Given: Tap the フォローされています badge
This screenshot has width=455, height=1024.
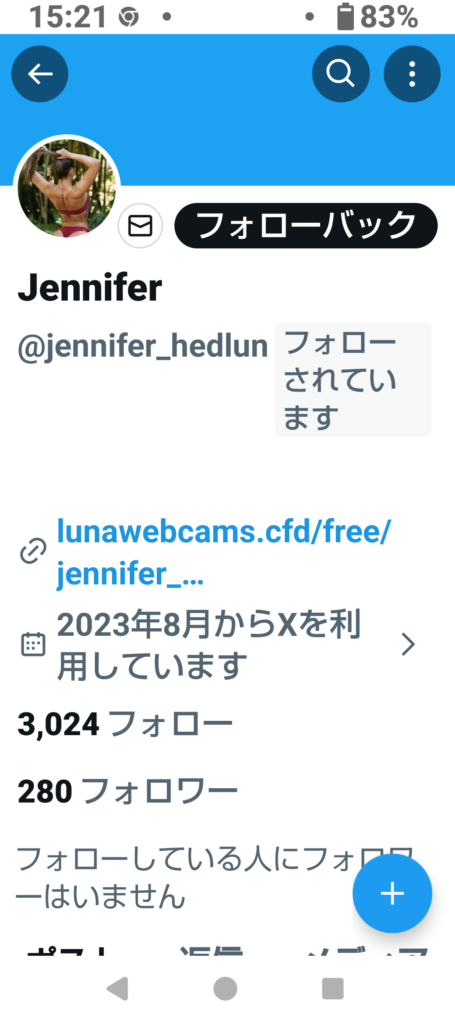Looking at the screenshot, I should pos(353,379).
